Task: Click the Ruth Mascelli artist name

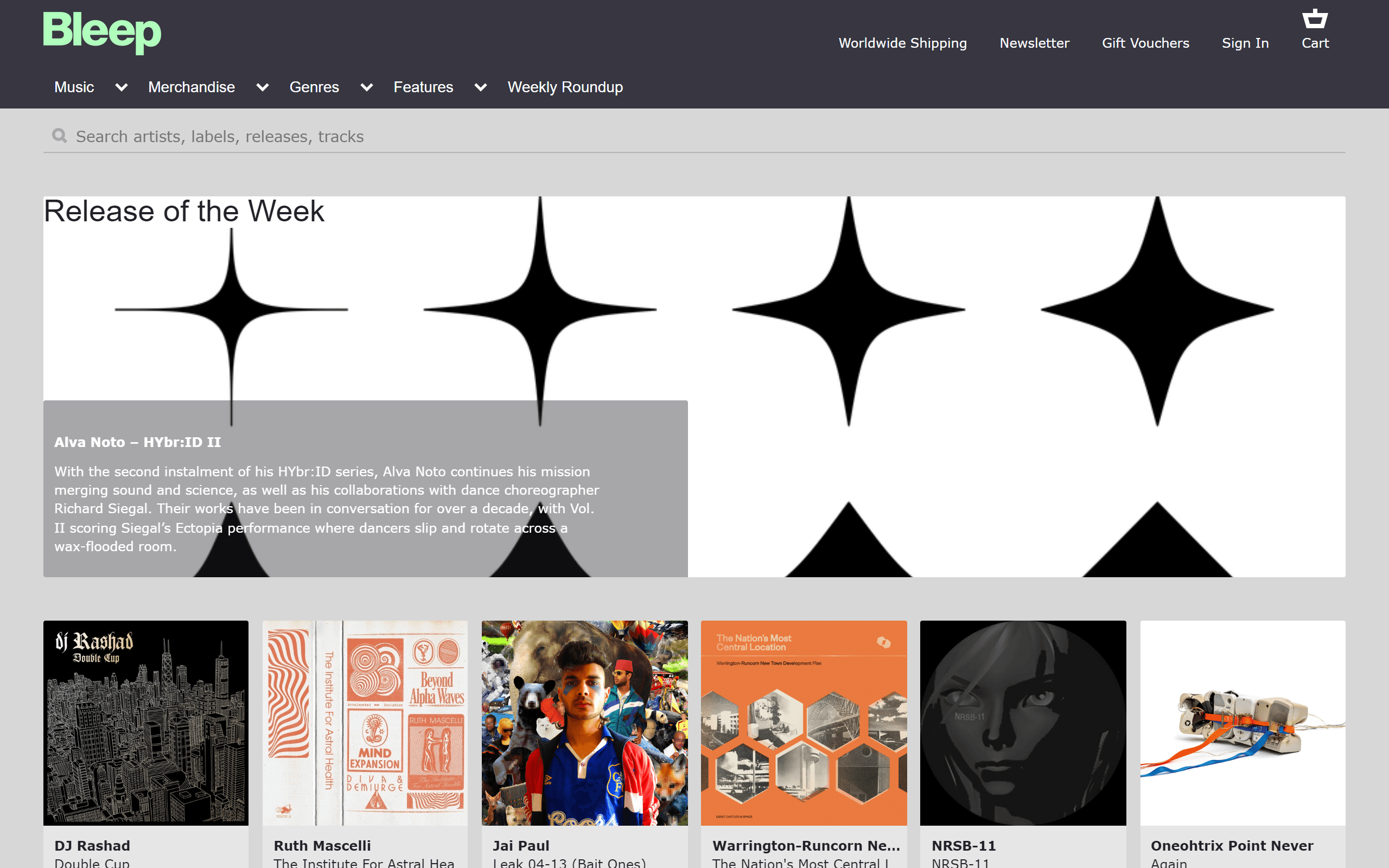Action: 322,846
